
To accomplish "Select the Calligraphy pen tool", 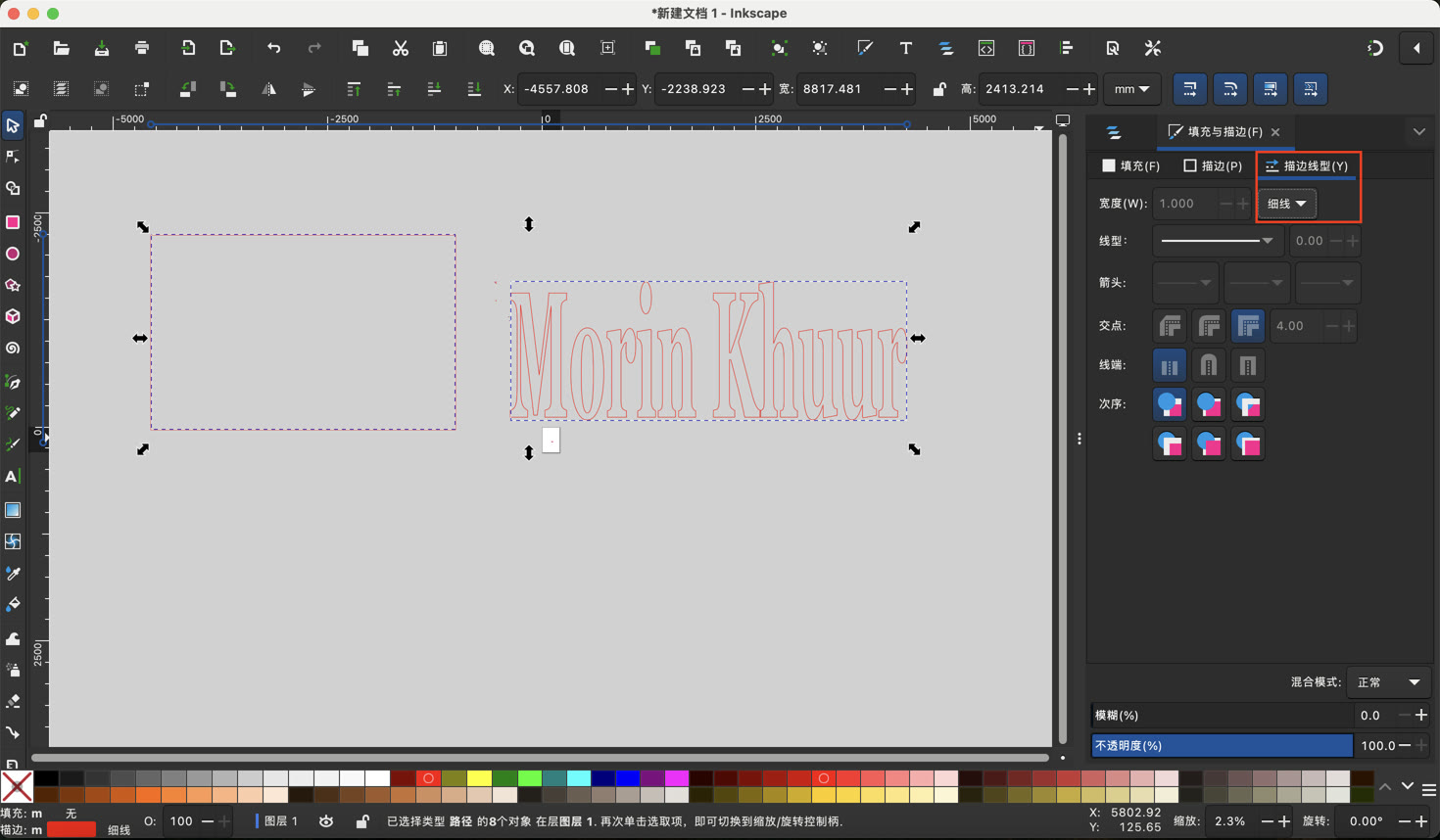I will (13, 443).
